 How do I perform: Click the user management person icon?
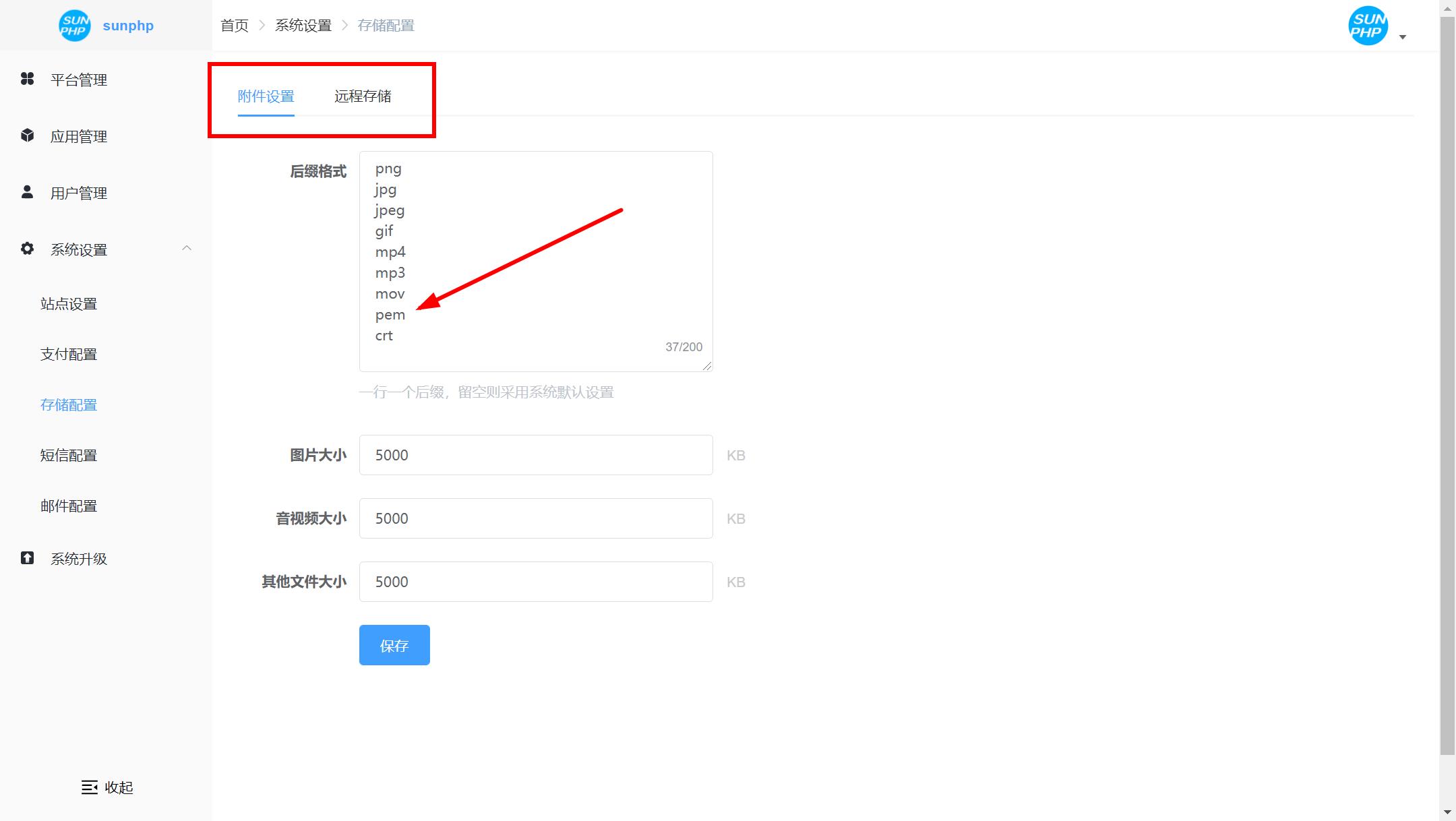[x=27, y=192]
